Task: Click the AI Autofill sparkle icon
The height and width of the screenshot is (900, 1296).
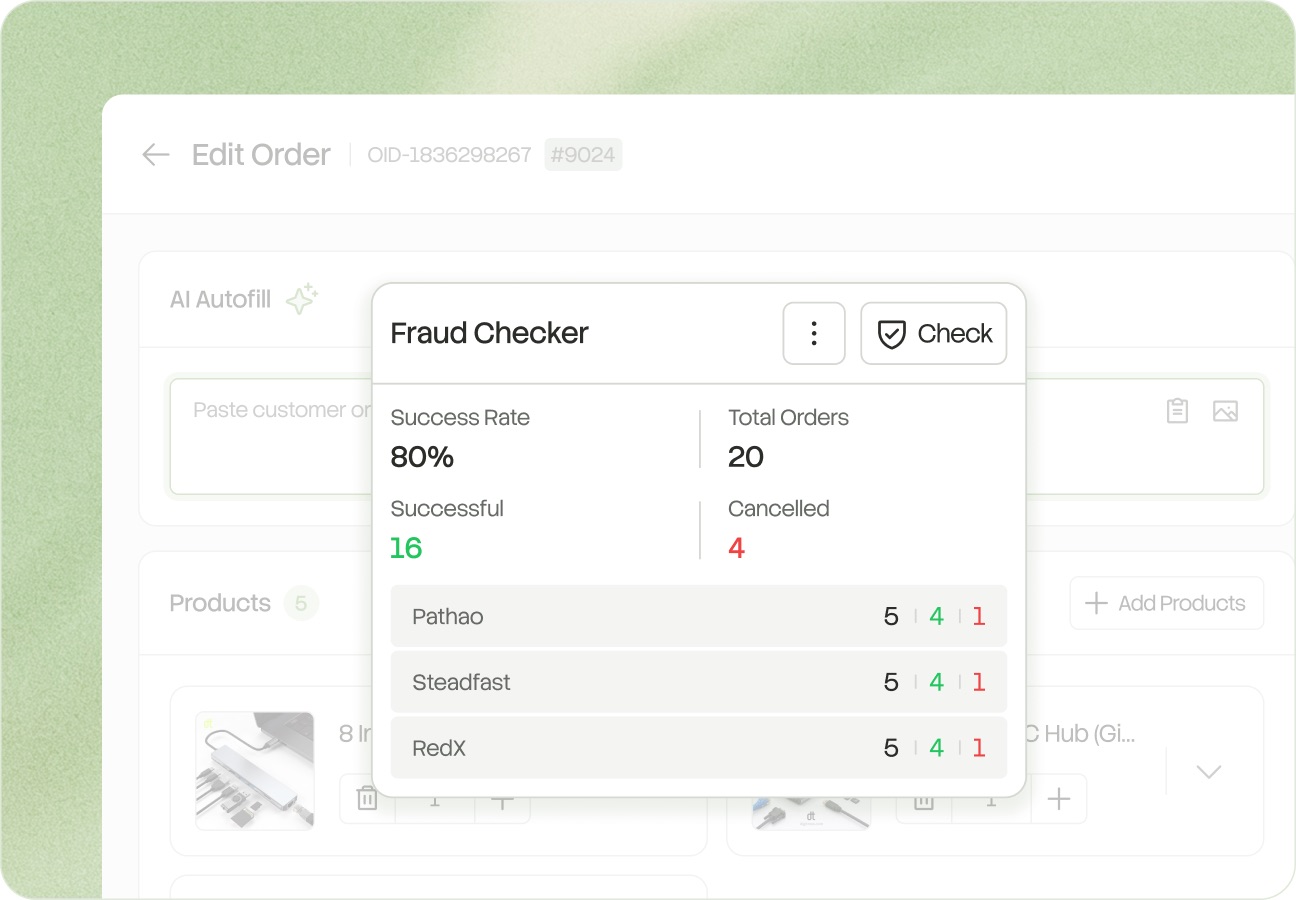Action: pyautogui.click(x=302, y=299)
